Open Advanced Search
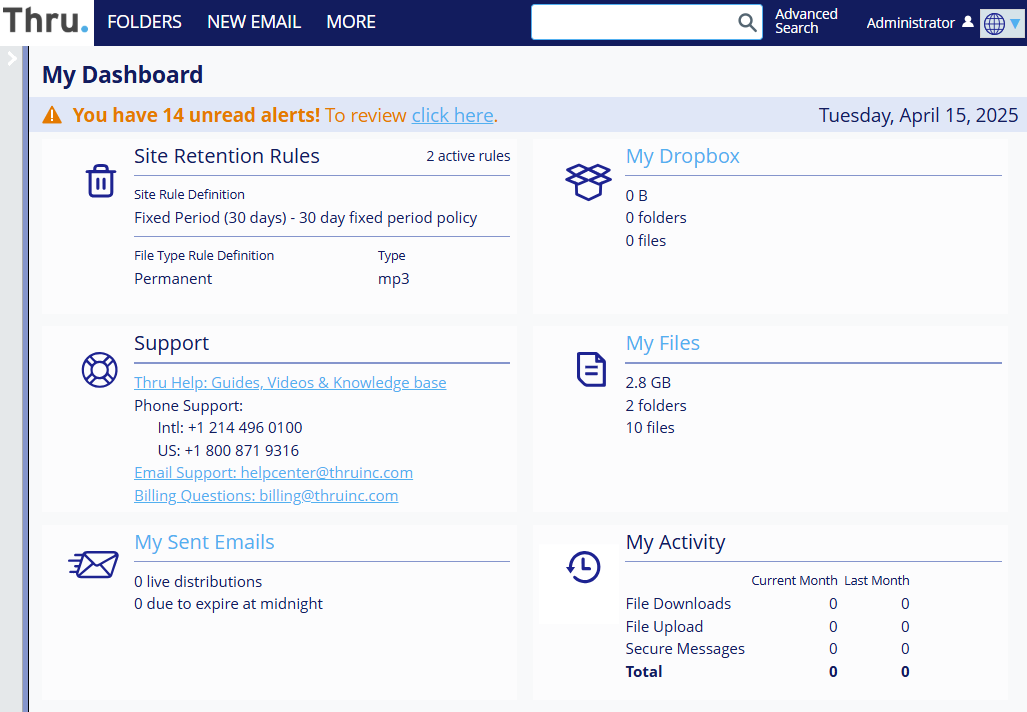 pos(806,21)
